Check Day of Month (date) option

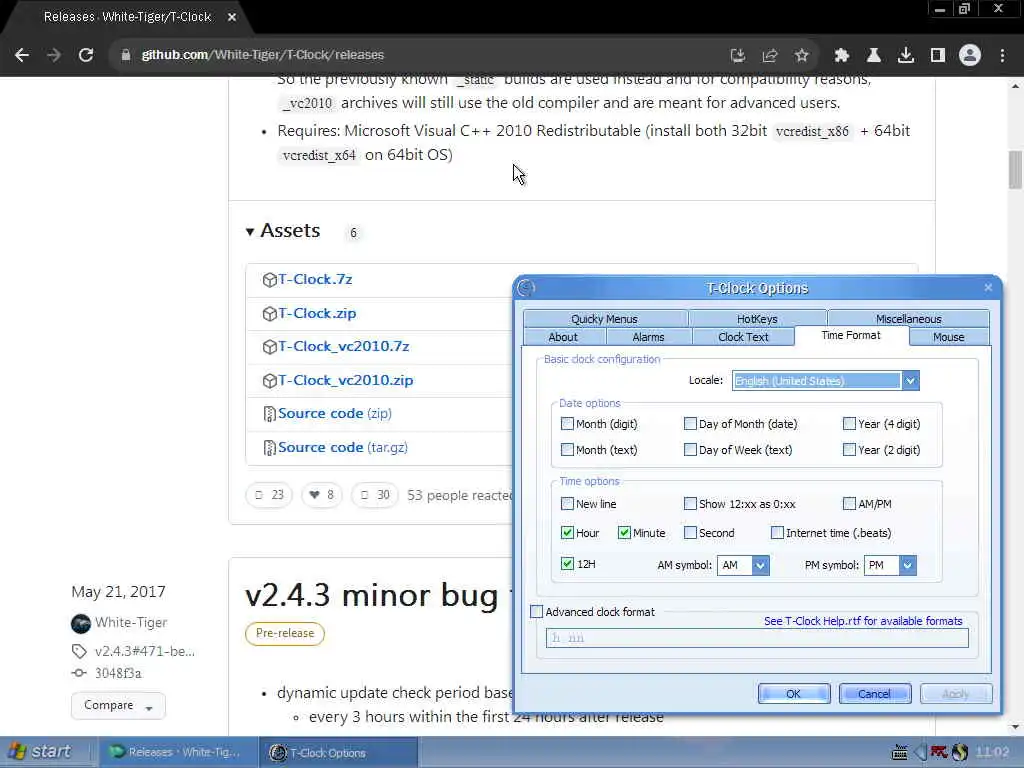[690, 424]
